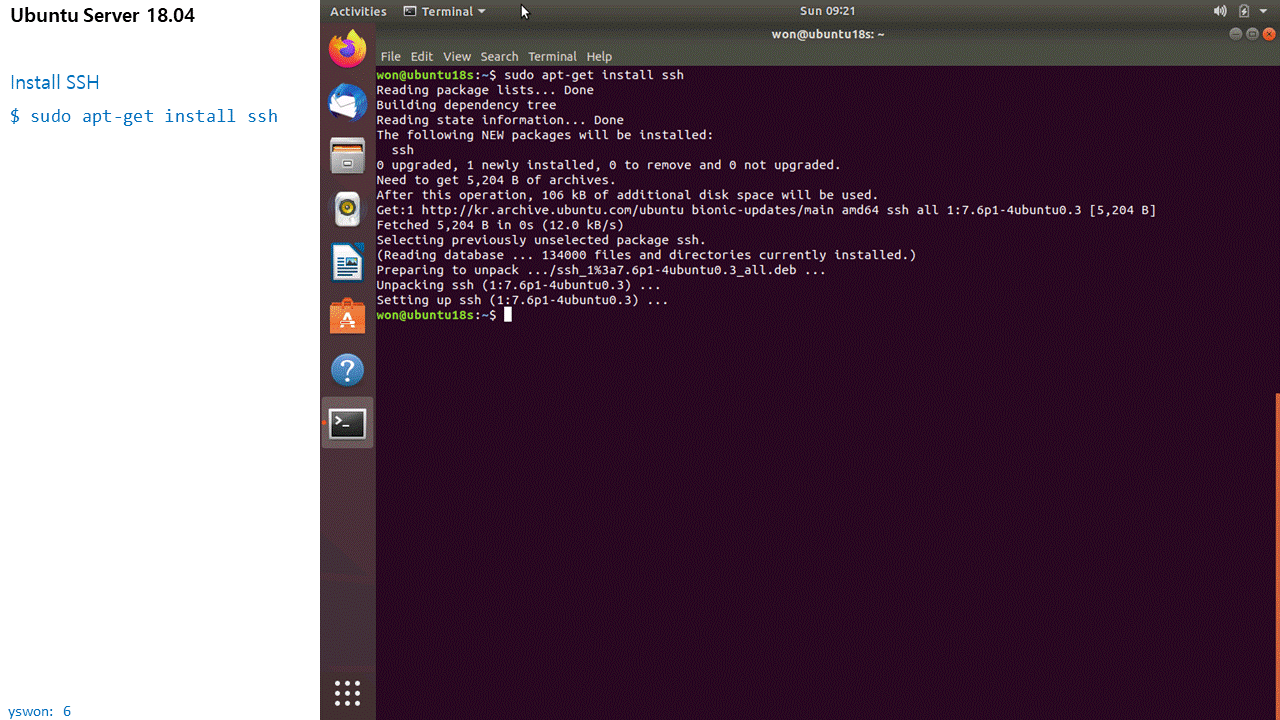Open the Help menu

click(599, 57)
